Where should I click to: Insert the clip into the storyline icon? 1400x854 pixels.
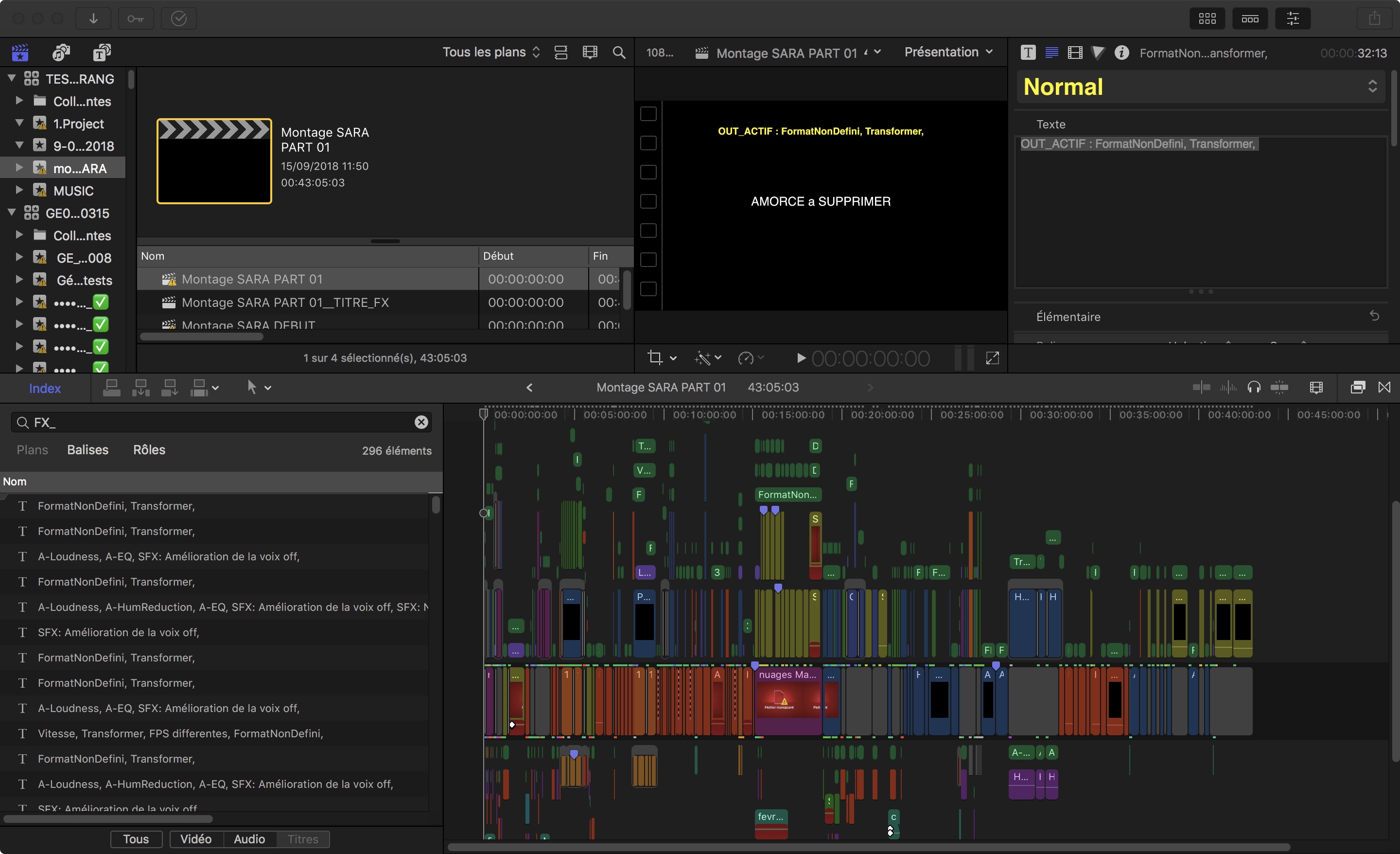[140, 388]
